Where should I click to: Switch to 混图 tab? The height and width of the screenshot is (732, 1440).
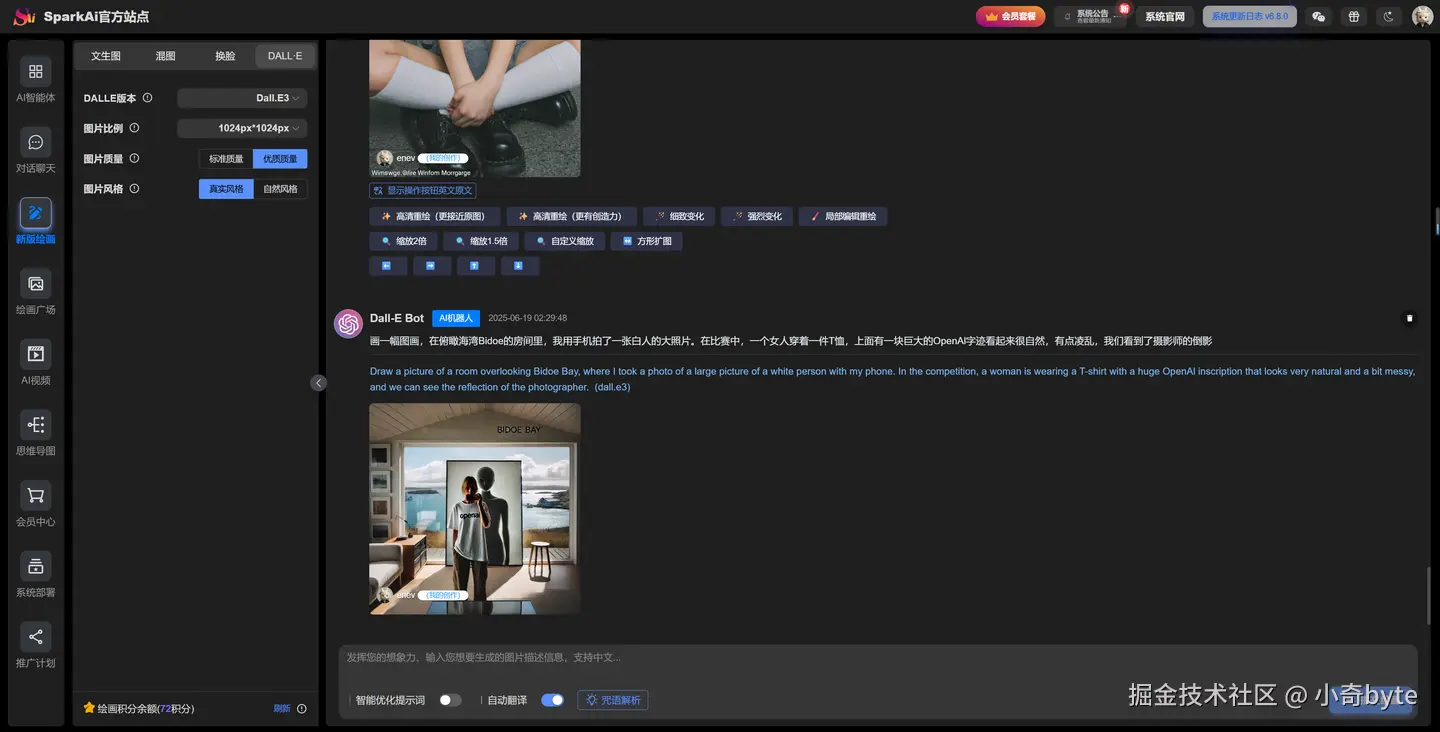point(166,56)
